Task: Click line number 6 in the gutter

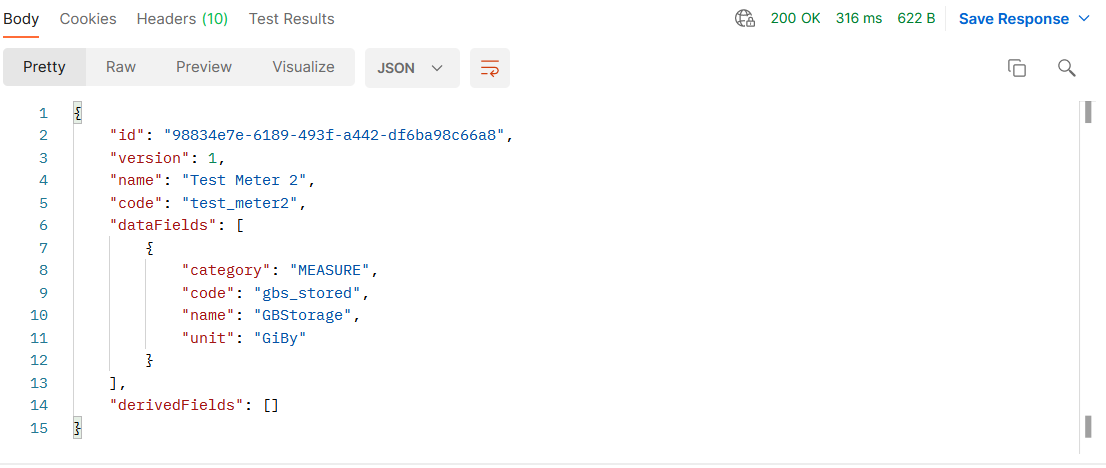Action: click(x=43, y=226)
